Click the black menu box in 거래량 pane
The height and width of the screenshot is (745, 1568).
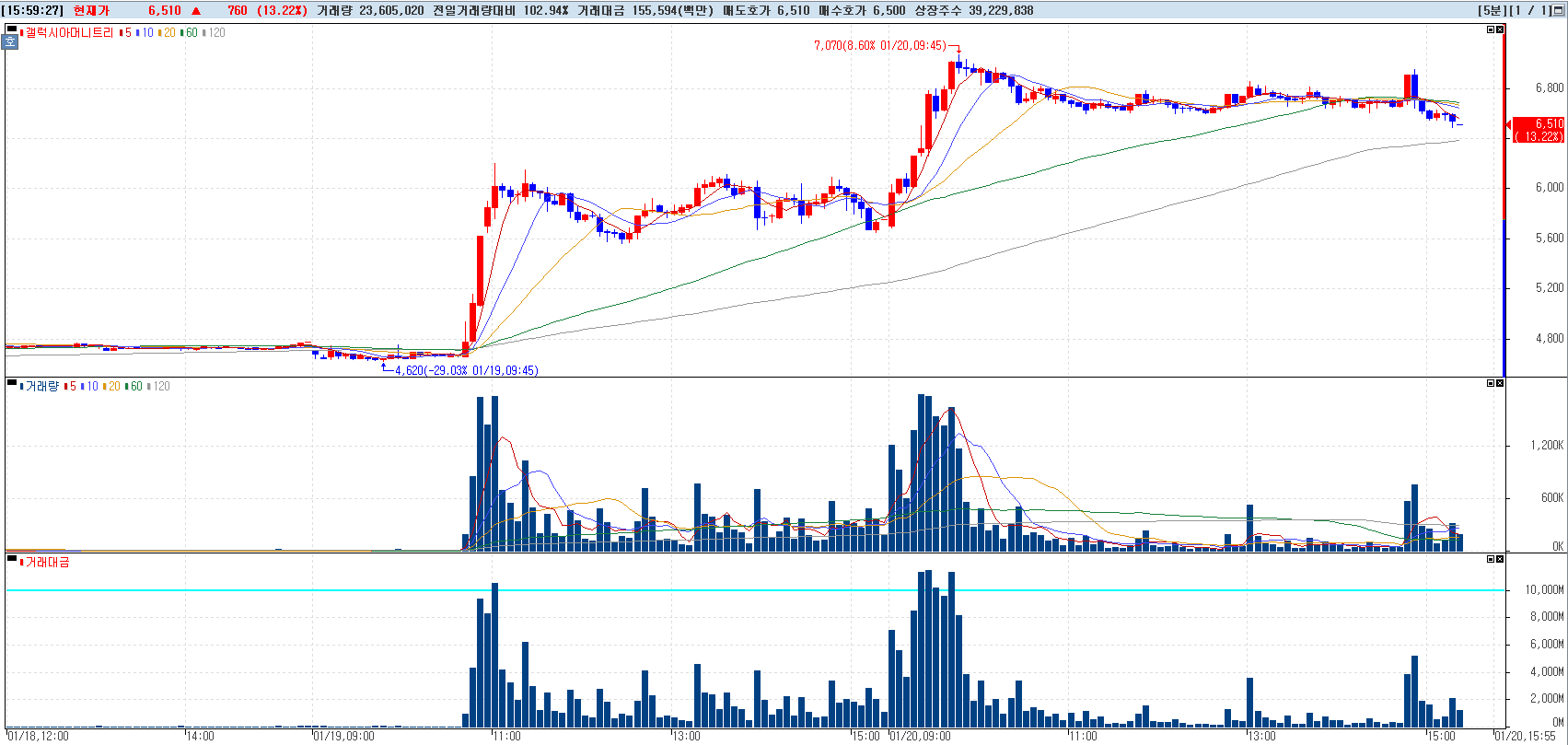pos(11,383)
